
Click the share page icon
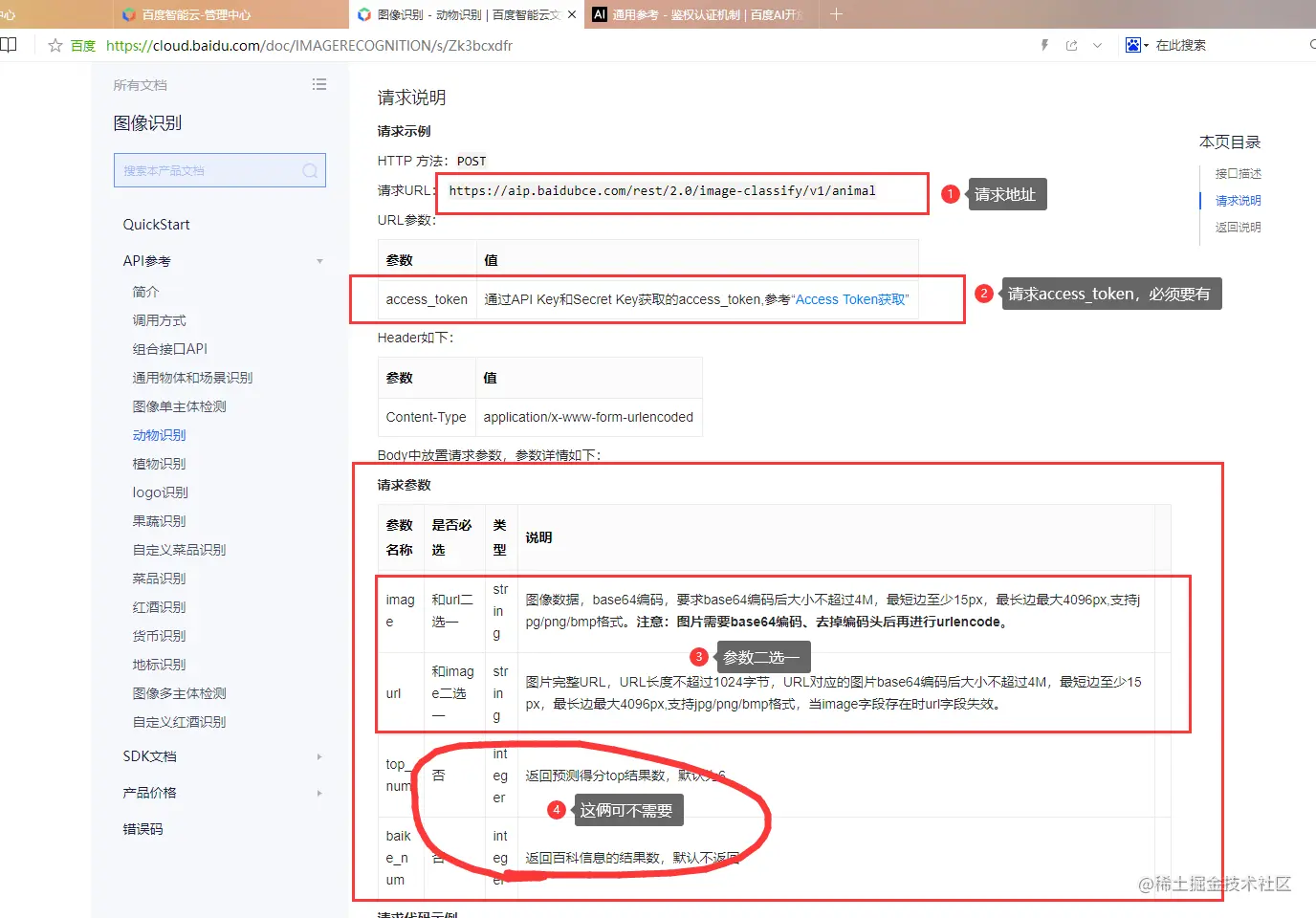(1071, 45)
